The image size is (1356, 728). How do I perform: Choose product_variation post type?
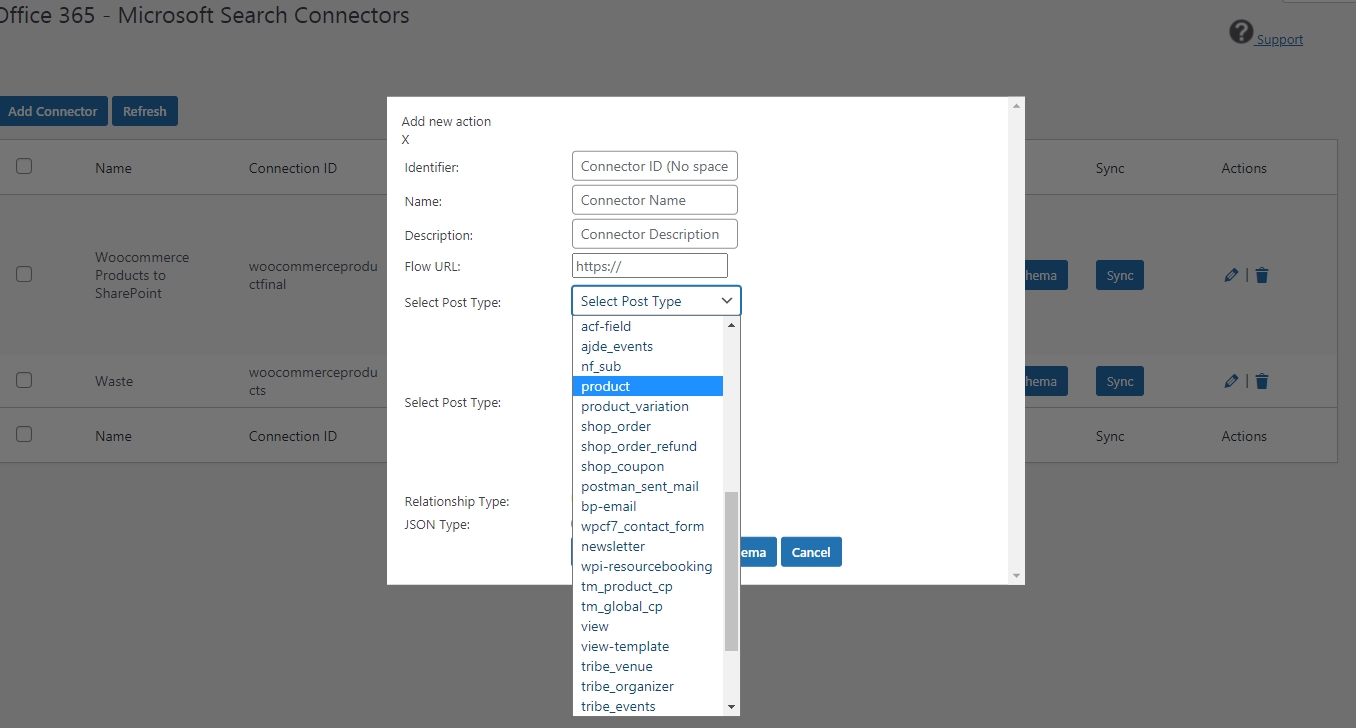coord(648,406)
